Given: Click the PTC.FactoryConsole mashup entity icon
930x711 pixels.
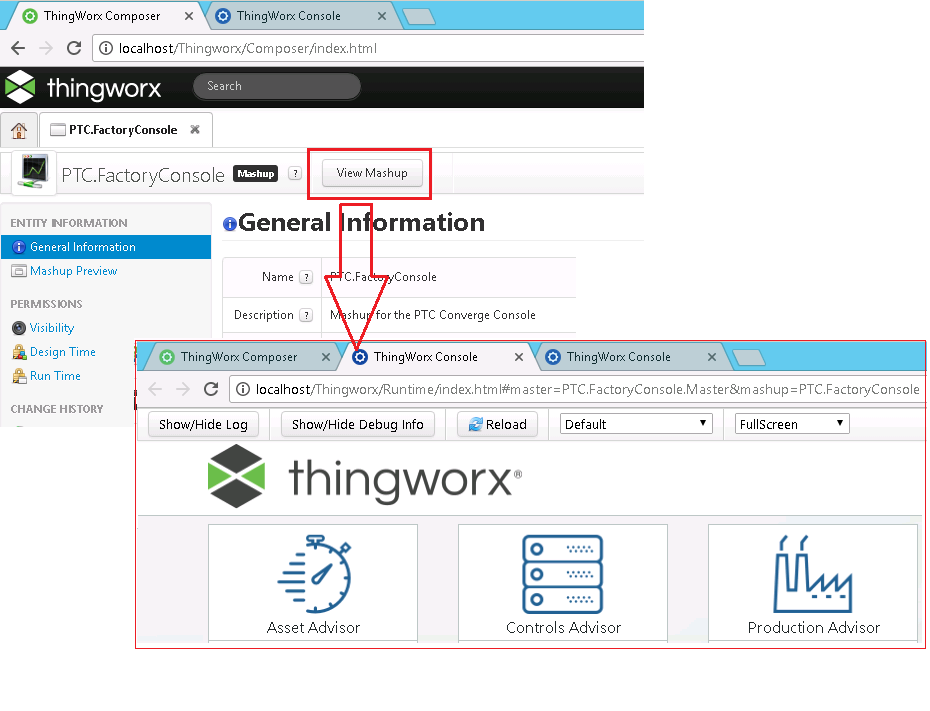Looking at the screenshot, I should 34,173.
